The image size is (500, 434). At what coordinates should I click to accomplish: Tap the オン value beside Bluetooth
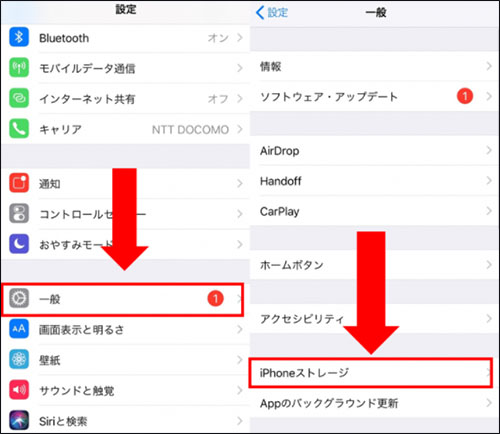point(218,38)
